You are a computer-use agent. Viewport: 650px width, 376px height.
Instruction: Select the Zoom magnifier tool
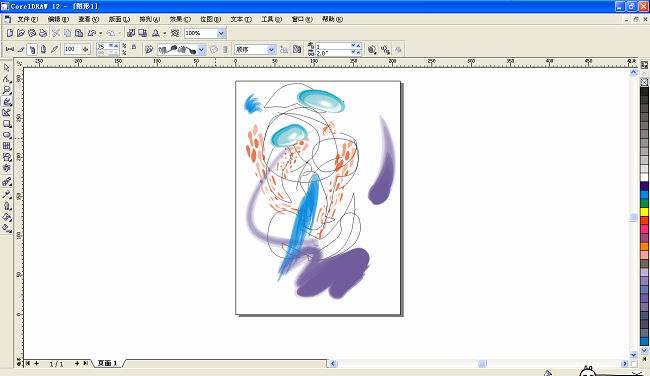[7, 90]
